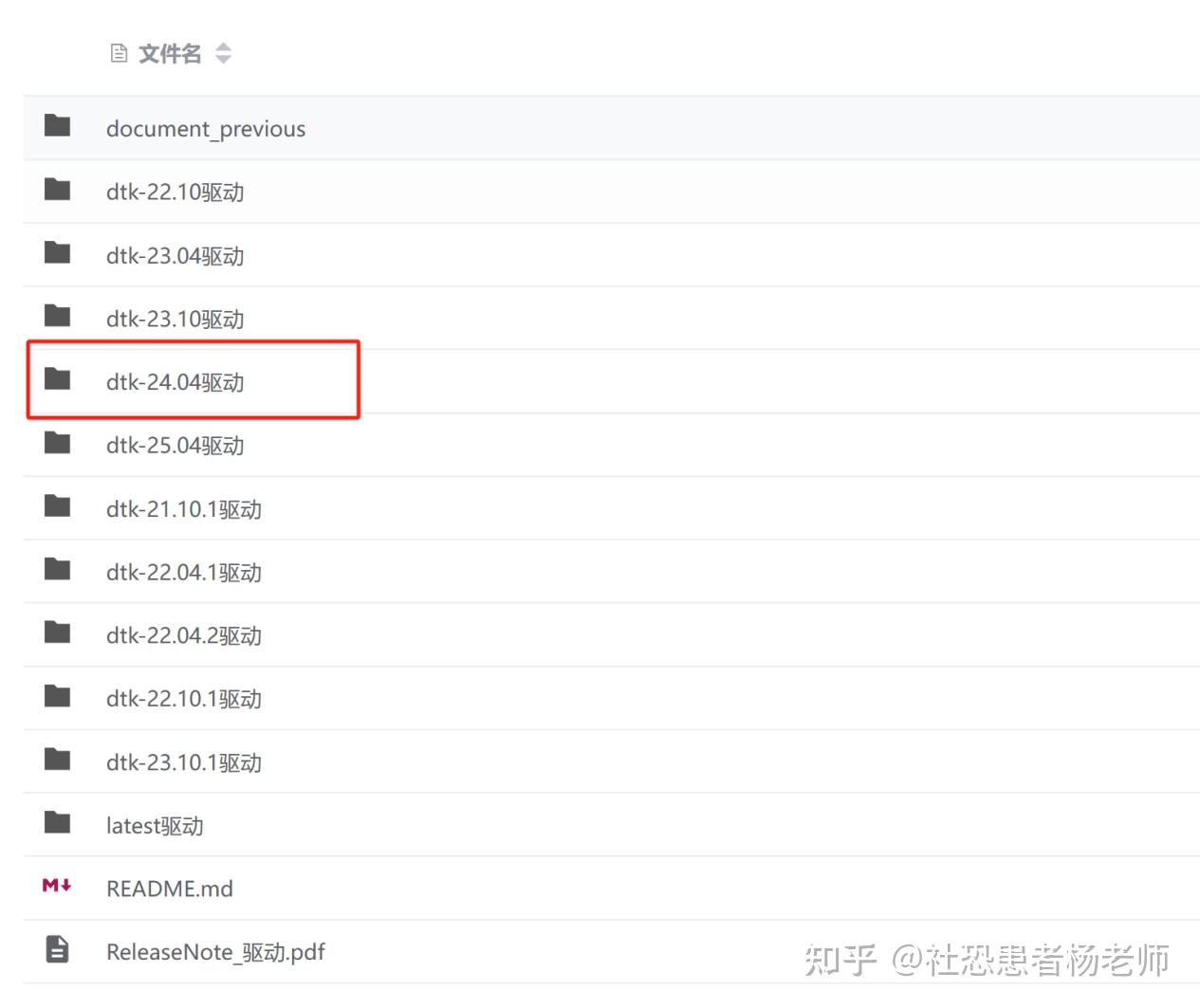Open the dtk-23.10.1驱动 folder

pyautogui.click(x=183, y=761)
